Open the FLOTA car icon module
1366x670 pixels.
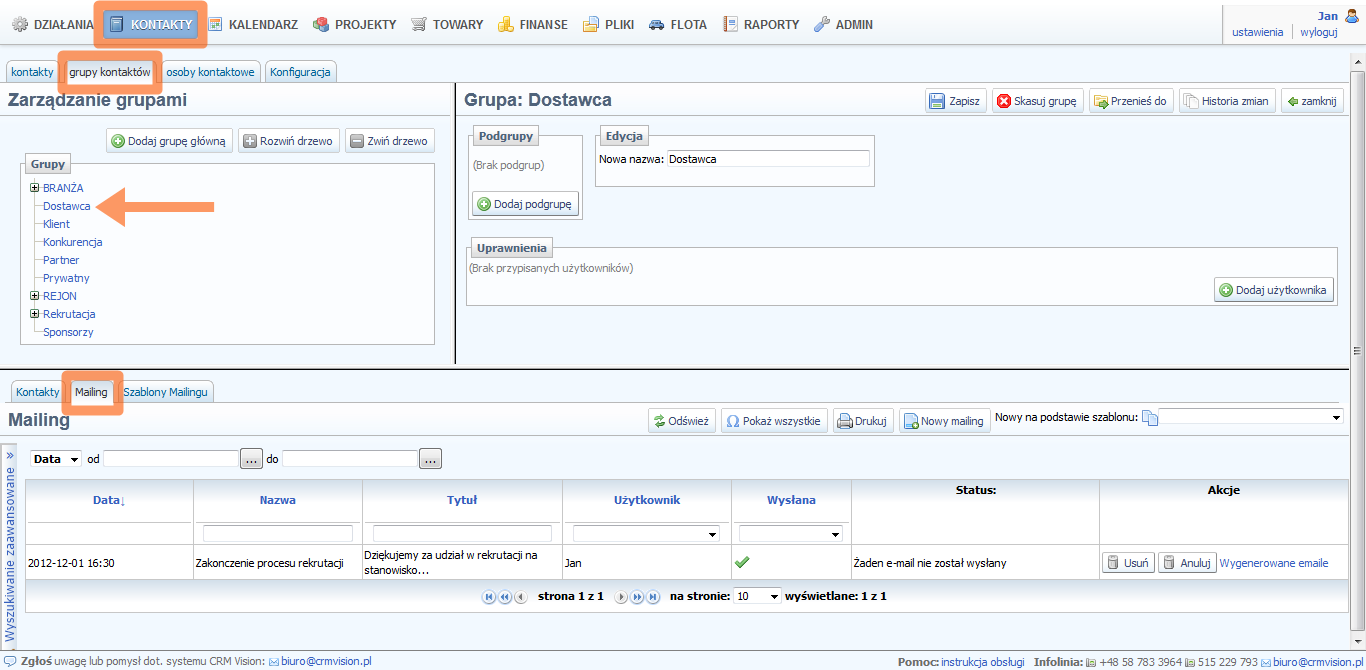click(x=677, y=24)
